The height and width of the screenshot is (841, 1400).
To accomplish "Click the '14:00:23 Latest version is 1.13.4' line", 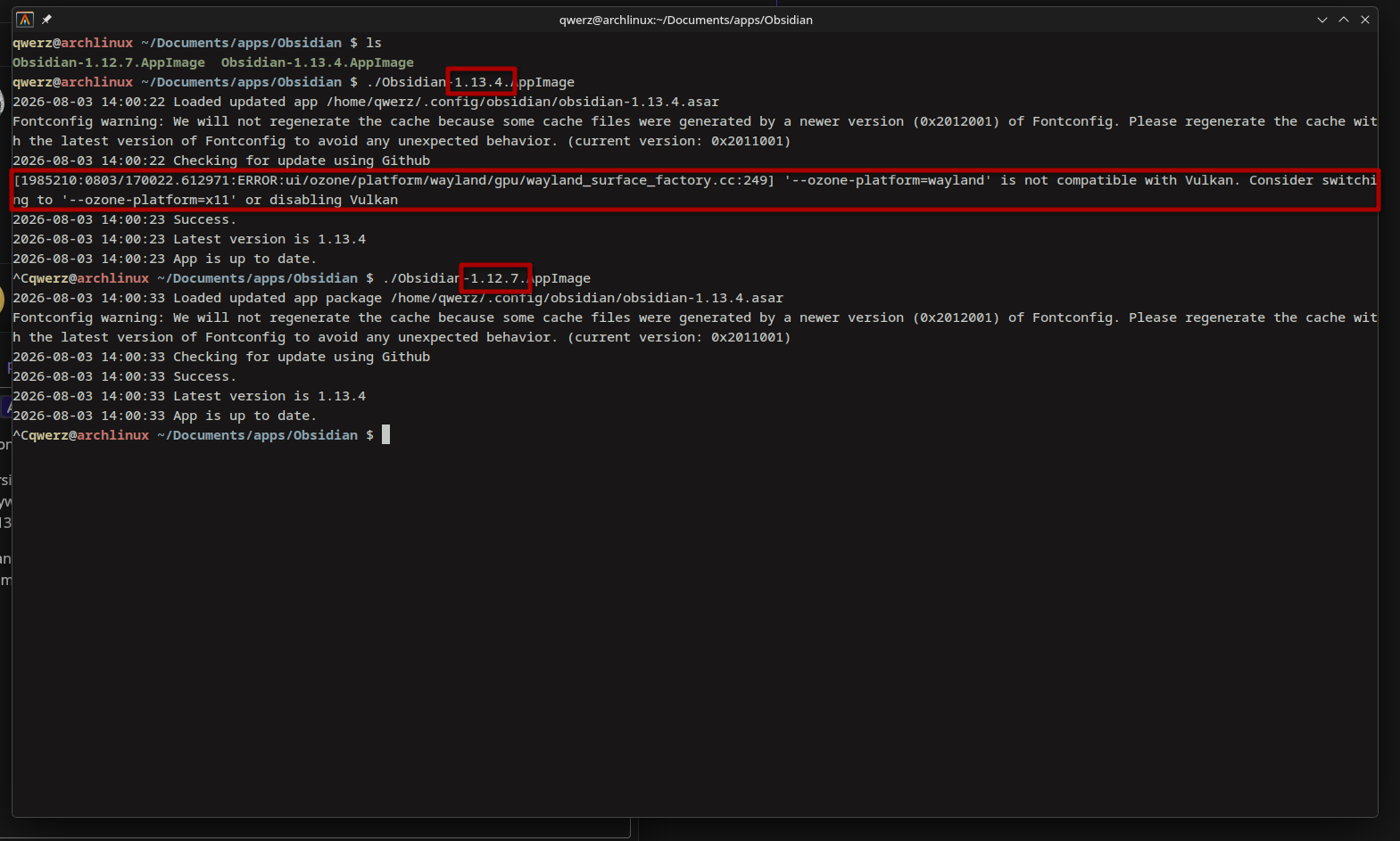I will 189,239.
